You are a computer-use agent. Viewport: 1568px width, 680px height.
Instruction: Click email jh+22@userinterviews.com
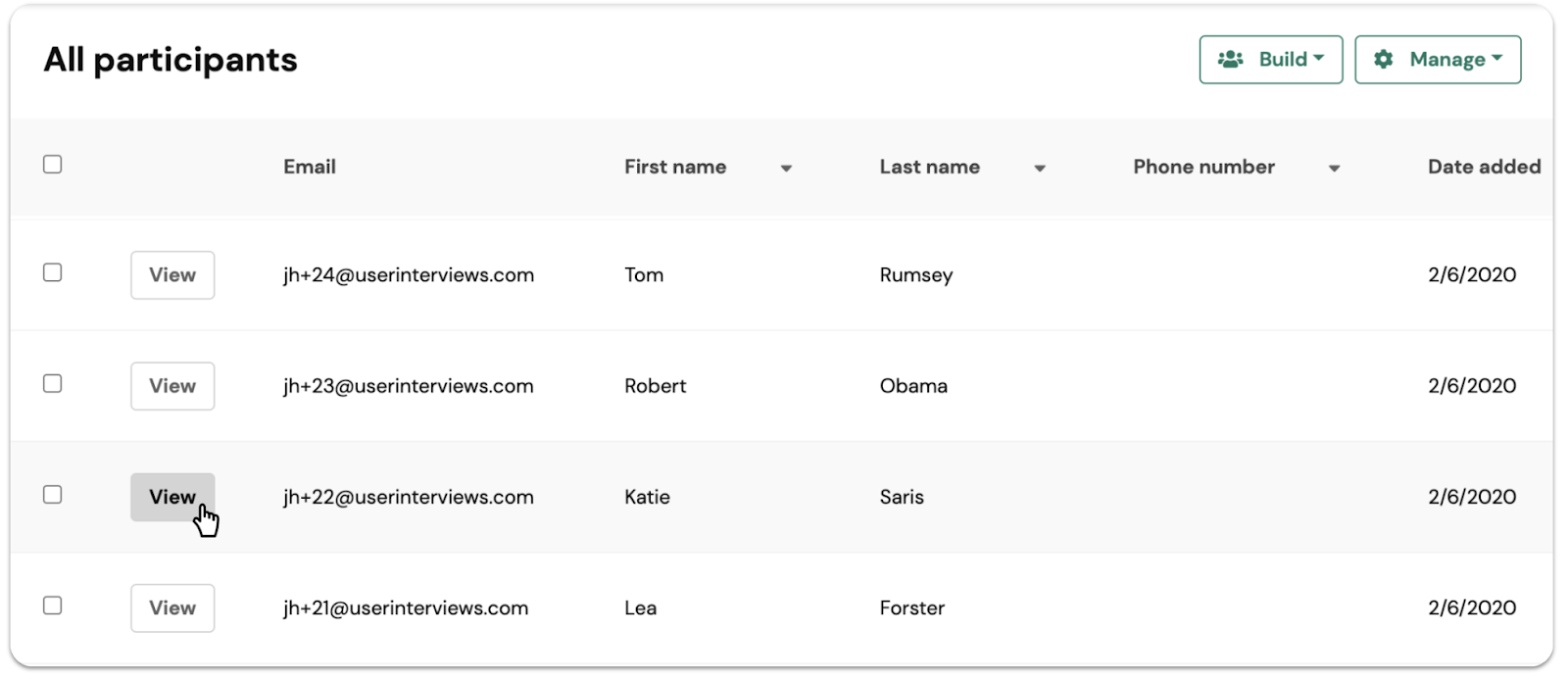(409, 497)
